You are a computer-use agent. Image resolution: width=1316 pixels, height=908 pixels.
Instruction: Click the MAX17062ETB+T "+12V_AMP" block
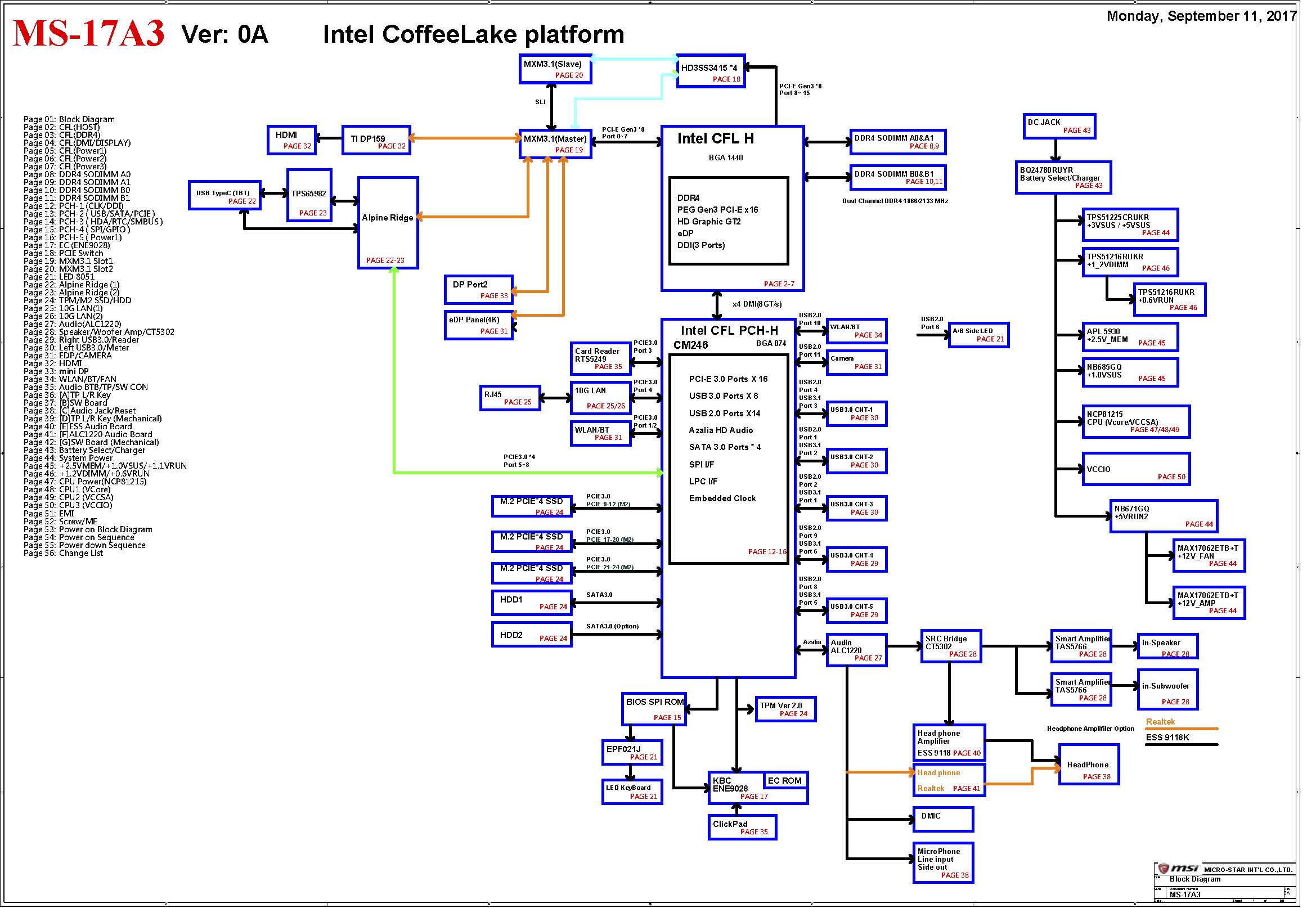click(1209, 603)
